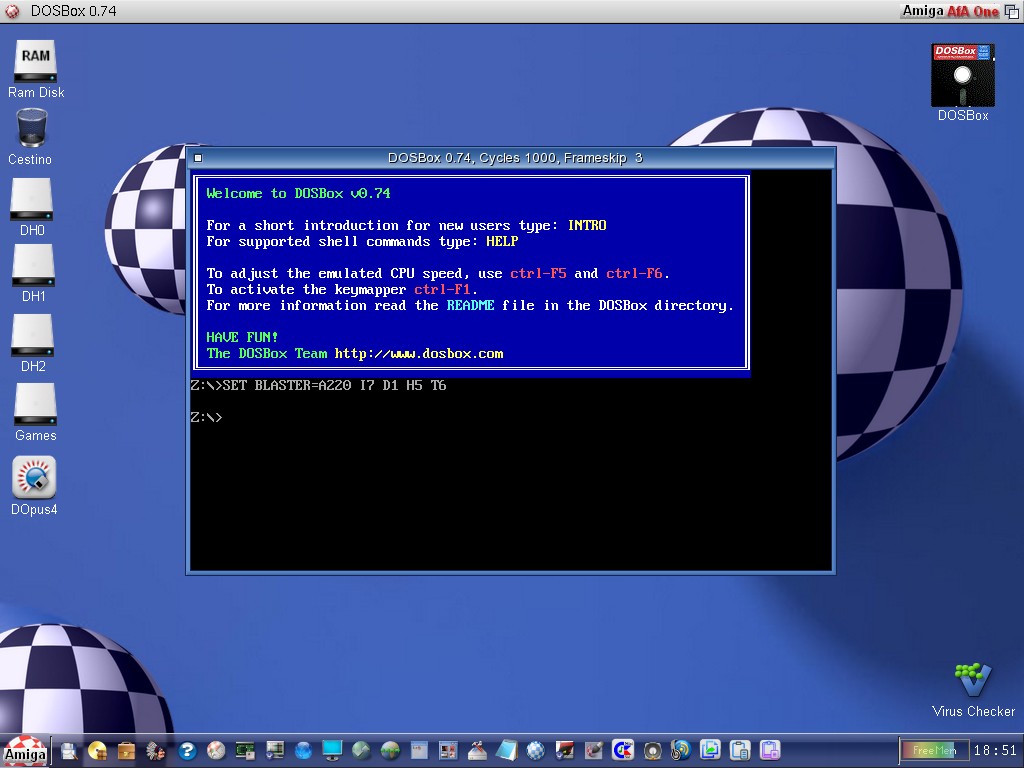Launch DOpus4 from the desktop
This screenshot has width=1024, height=768.
(34, 478)
